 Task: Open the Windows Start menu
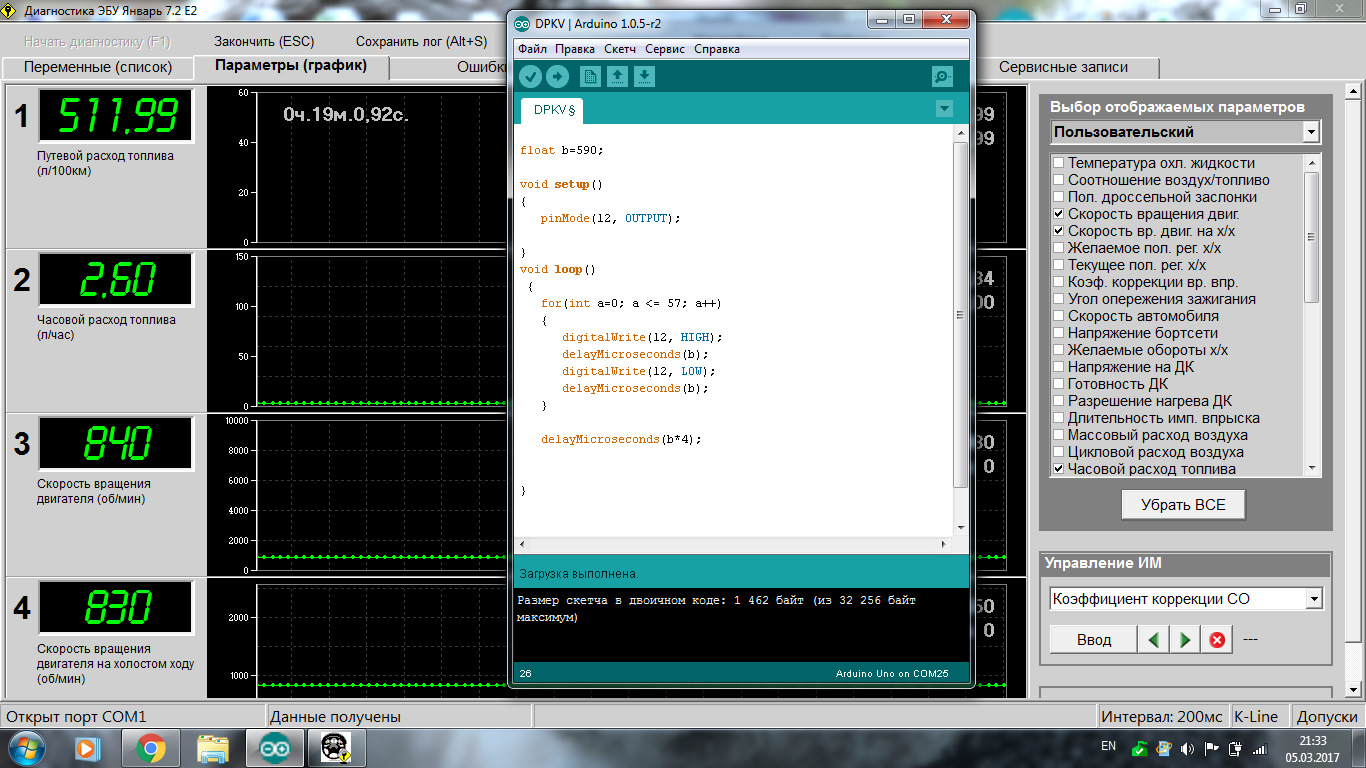click(x=27, y=748)
